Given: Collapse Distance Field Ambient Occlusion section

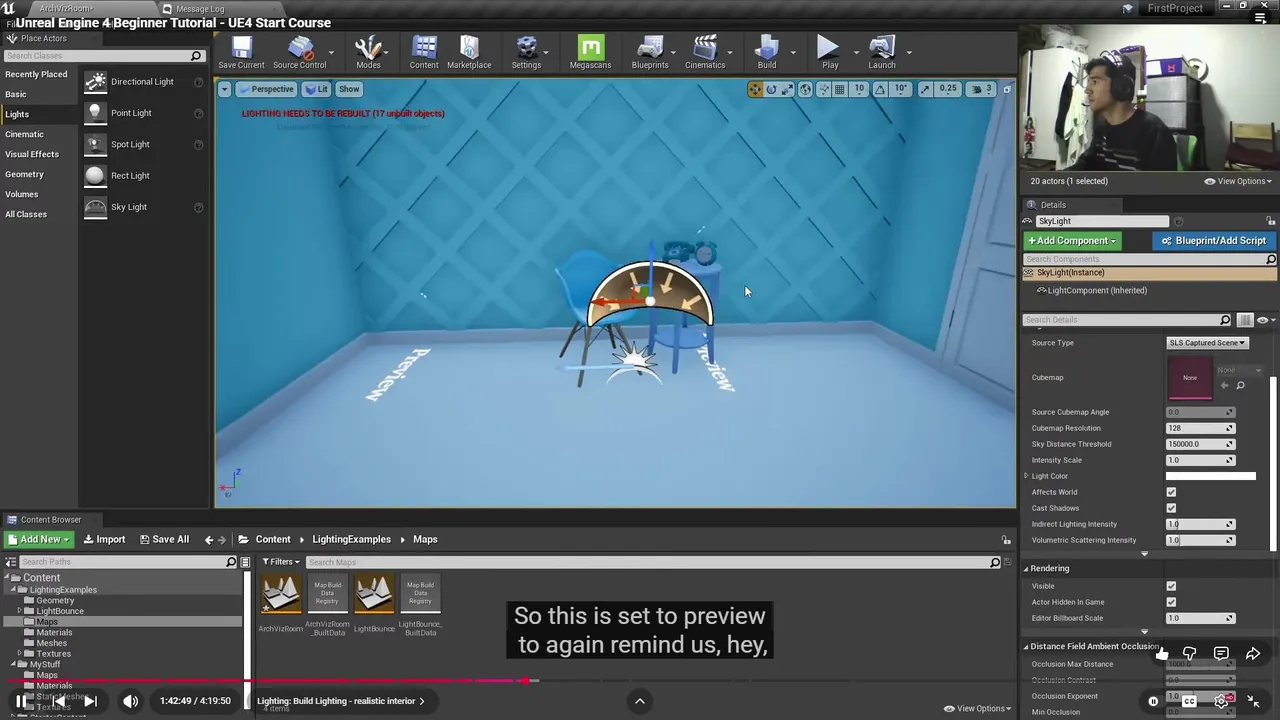Looking at the screenshot, I should (1026, 646).
